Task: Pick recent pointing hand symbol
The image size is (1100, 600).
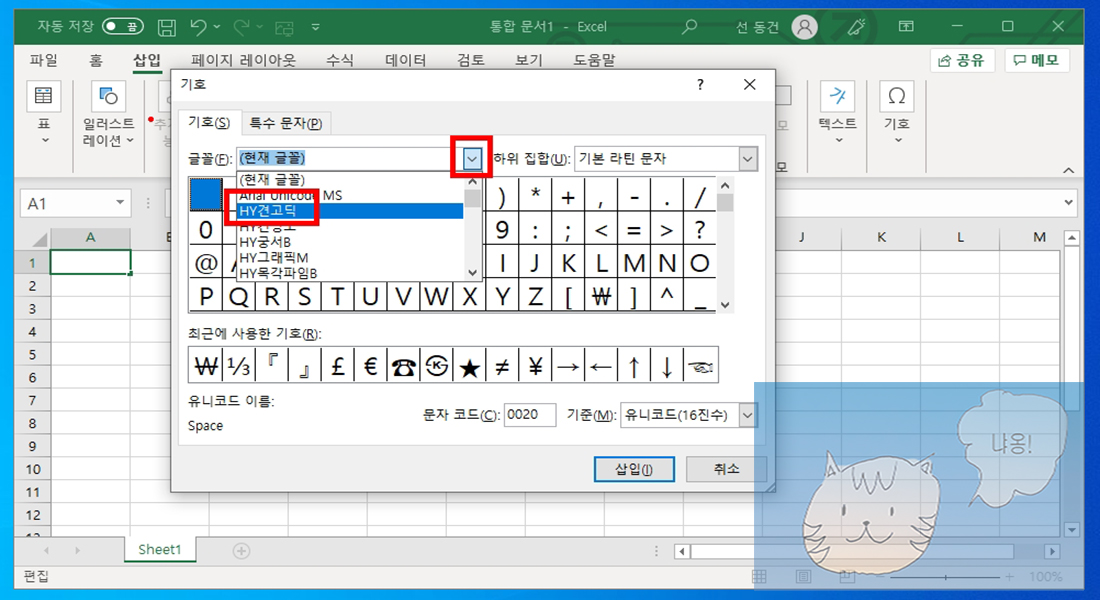Action: pos(700,365)
